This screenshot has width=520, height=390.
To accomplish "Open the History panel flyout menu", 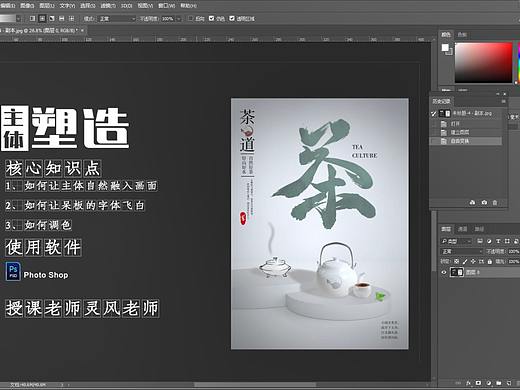I will (x=504, y=101).
